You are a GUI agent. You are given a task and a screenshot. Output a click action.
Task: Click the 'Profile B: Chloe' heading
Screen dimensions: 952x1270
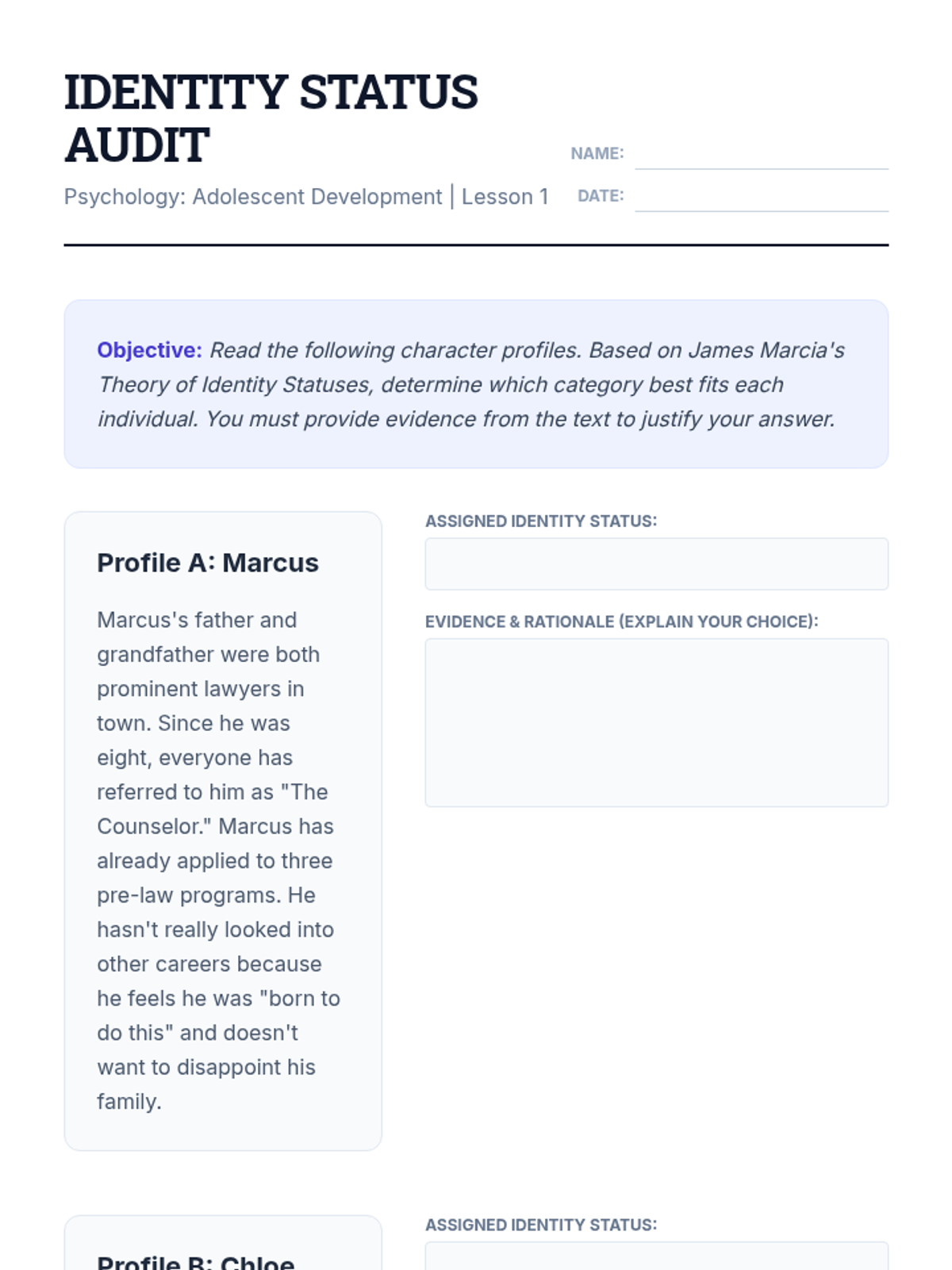pos(195,1262)
